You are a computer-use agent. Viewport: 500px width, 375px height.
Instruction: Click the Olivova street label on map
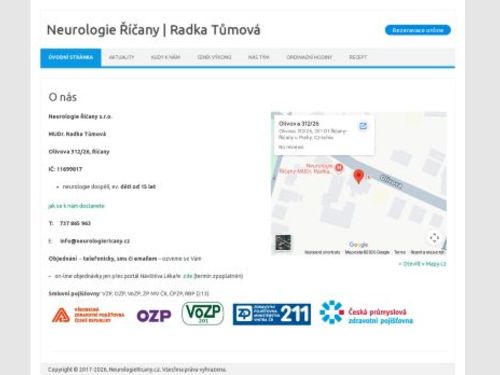click(x=391, y=182)
